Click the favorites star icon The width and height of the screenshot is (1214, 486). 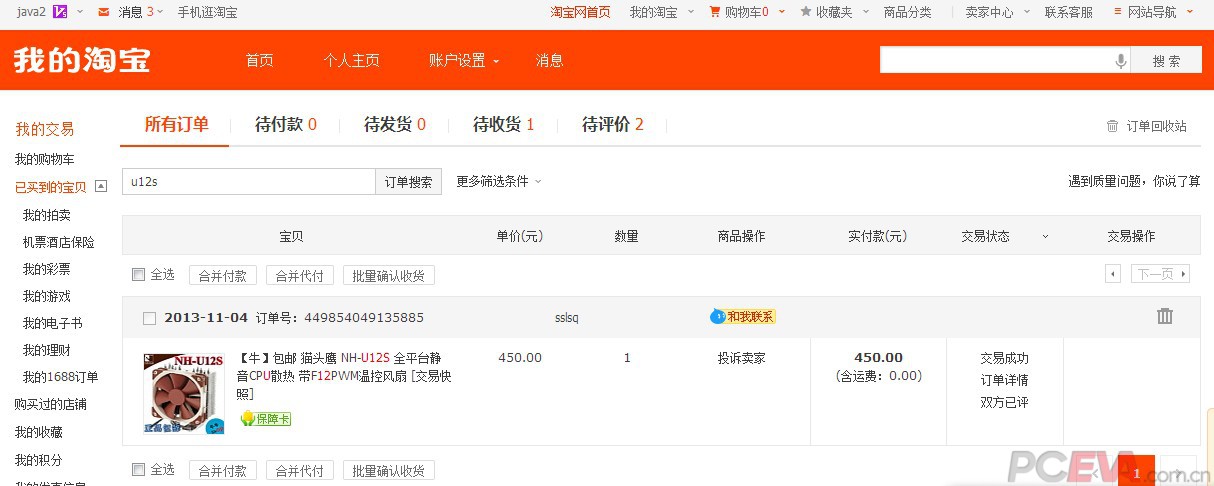point(806,12)
